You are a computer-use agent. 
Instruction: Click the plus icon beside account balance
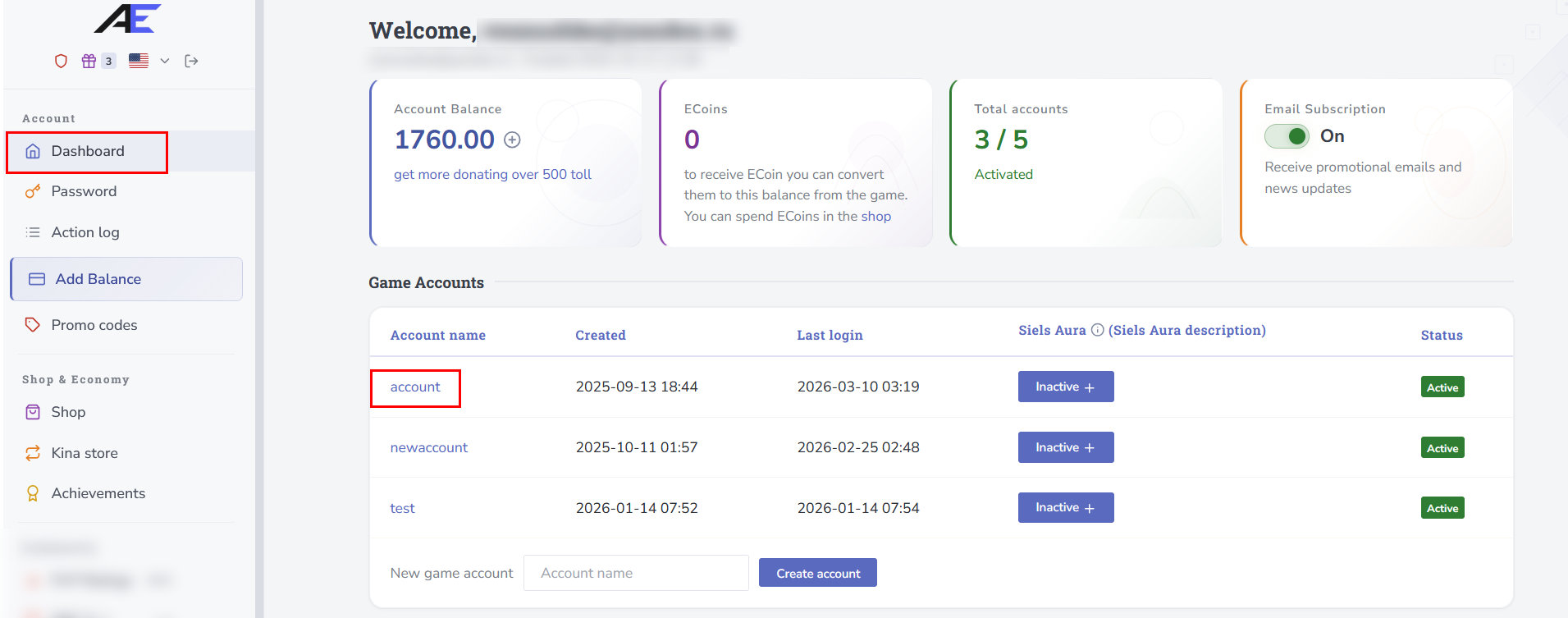[x=512, y=140]
